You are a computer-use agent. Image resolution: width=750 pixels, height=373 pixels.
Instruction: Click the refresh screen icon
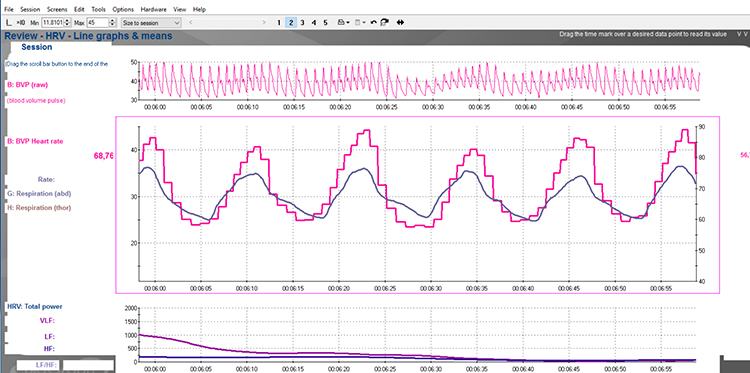pyautogui.click(x=385, y=22)
